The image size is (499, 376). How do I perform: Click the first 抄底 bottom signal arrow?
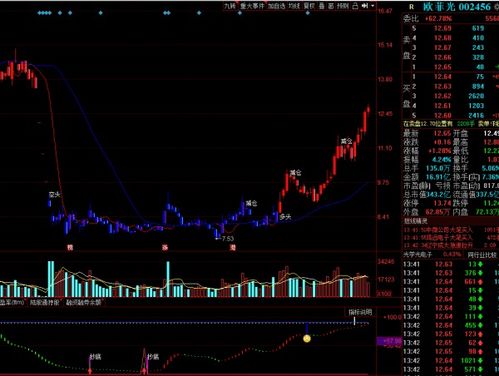[x=90, y=368]
